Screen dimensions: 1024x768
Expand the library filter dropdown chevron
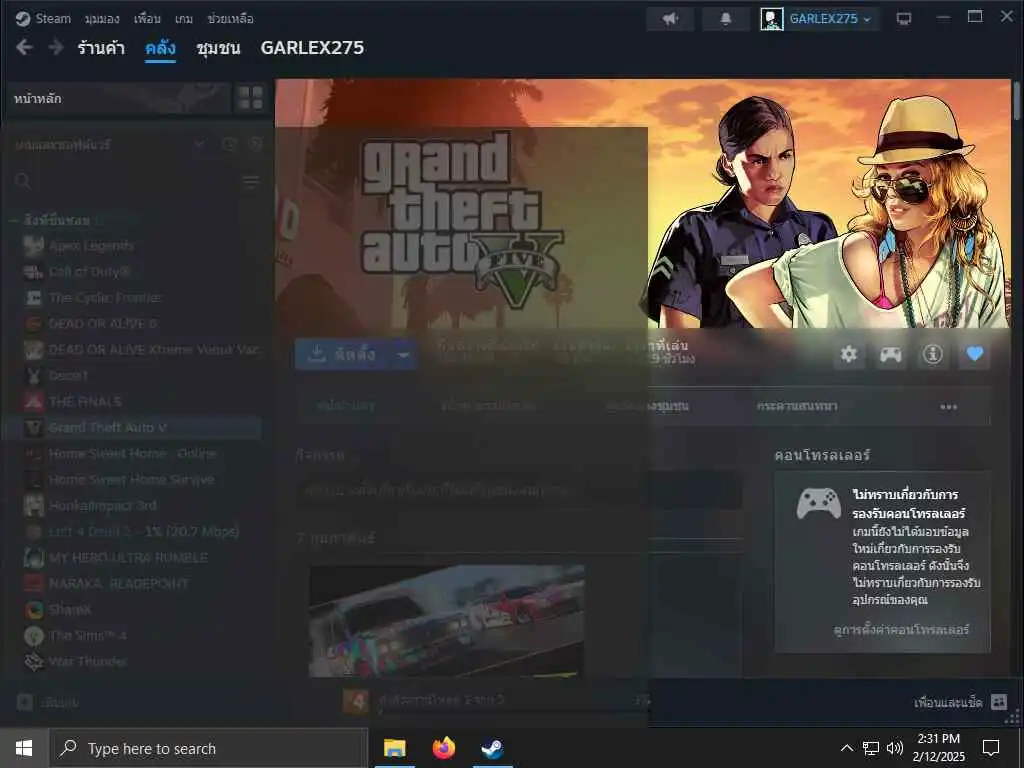[x=200, y=144]
